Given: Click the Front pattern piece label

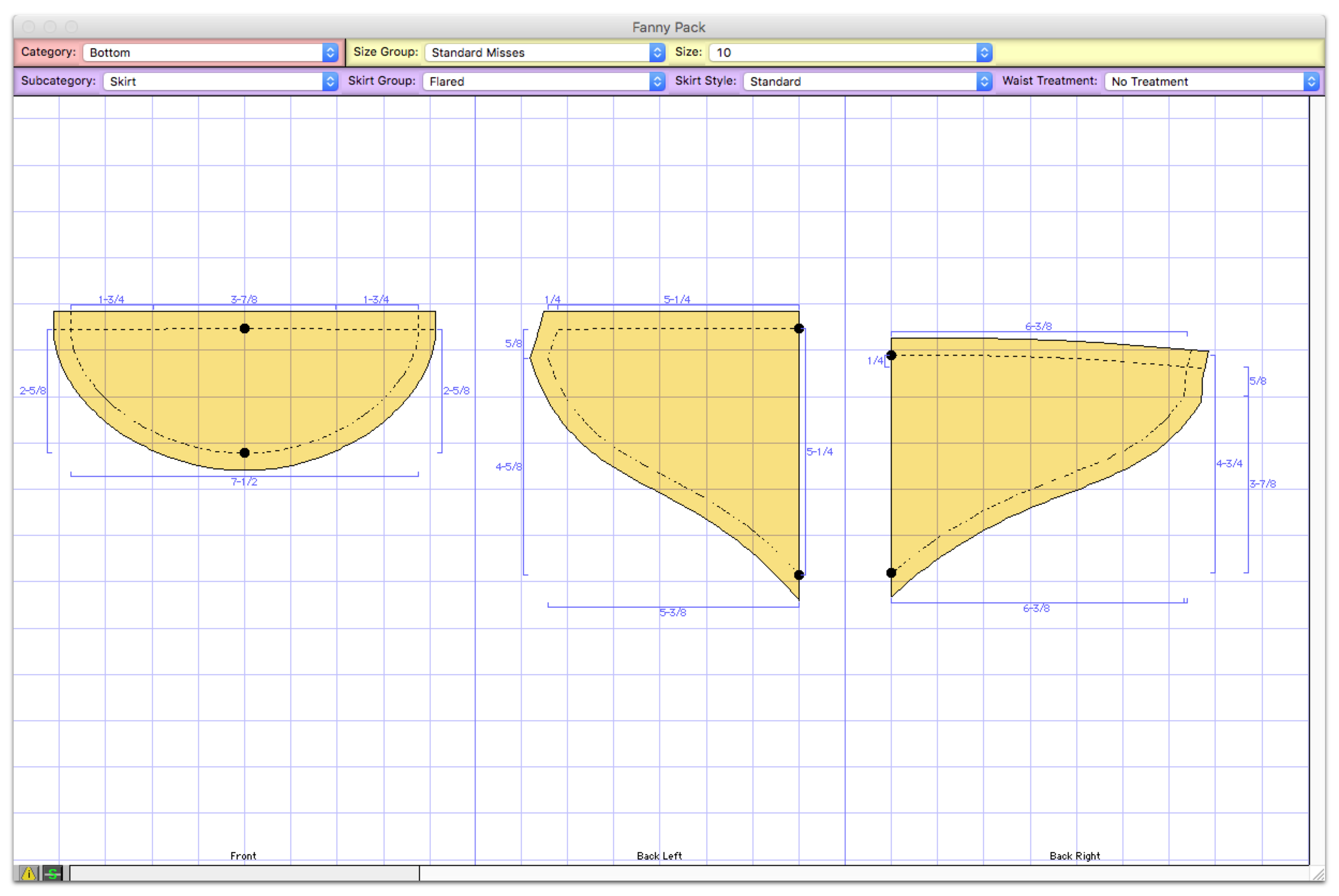Looking at the screenshot, I should (x=243, y=856).
